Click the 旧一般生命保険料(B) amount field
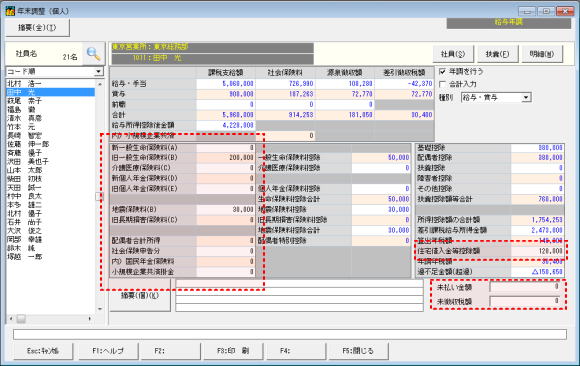The height and width of the screenshot is (366, 580). click(225, 158)
